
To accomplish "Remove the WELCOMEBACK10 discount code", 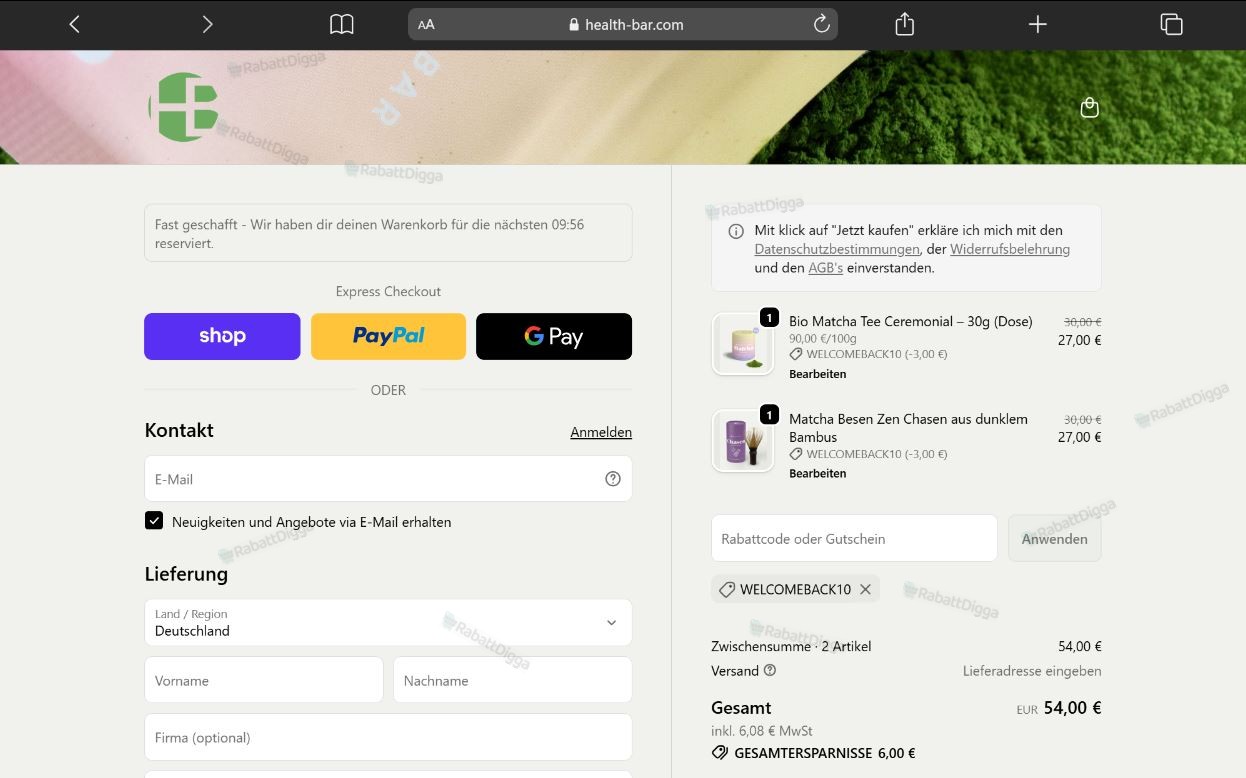I will tap(866, 589).
